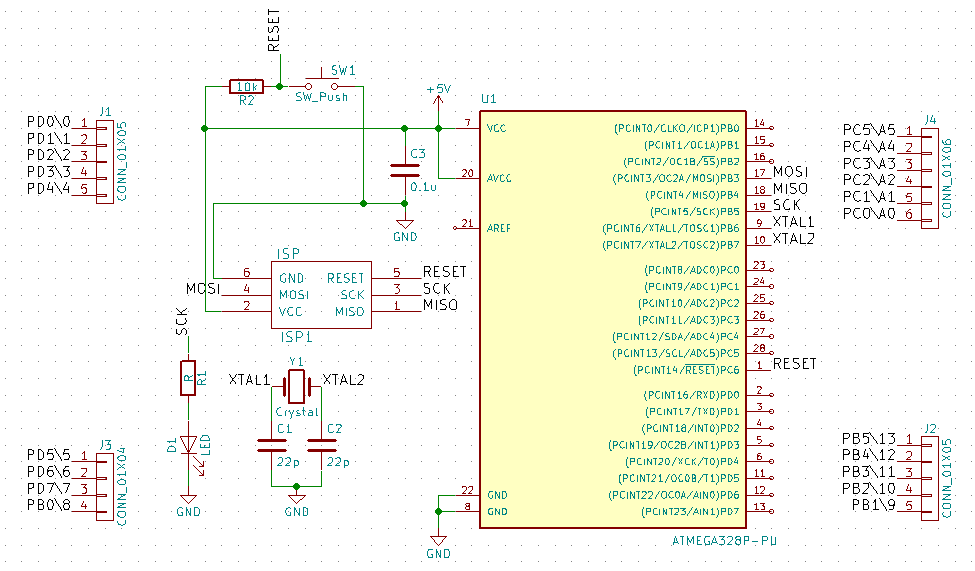Click the SCK label at ISP pin 3
This screenshot has height=571, width=975.
pyautogui.click(x=437, y=289)
